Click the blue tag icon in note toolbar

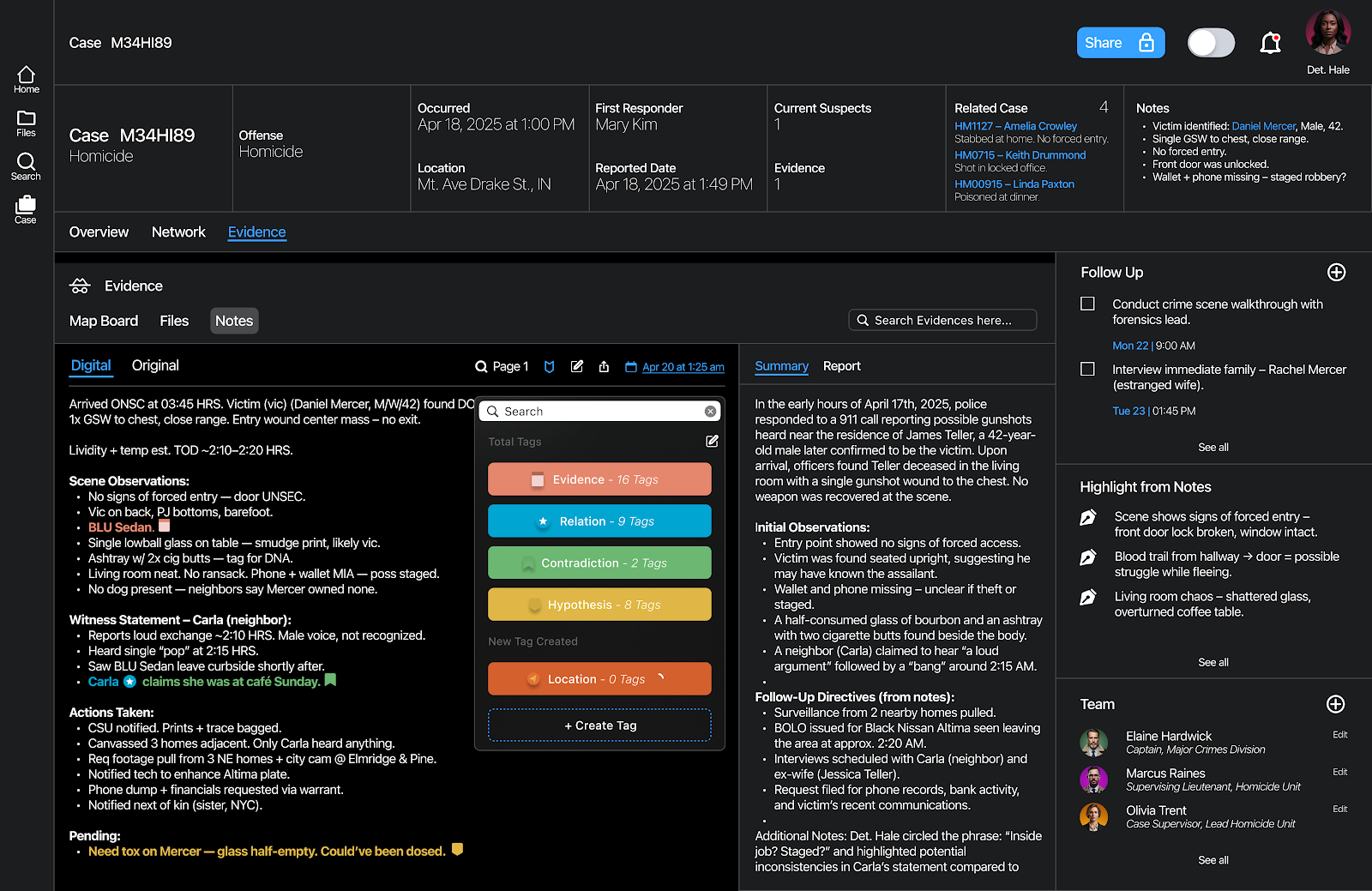click(550, 367)
